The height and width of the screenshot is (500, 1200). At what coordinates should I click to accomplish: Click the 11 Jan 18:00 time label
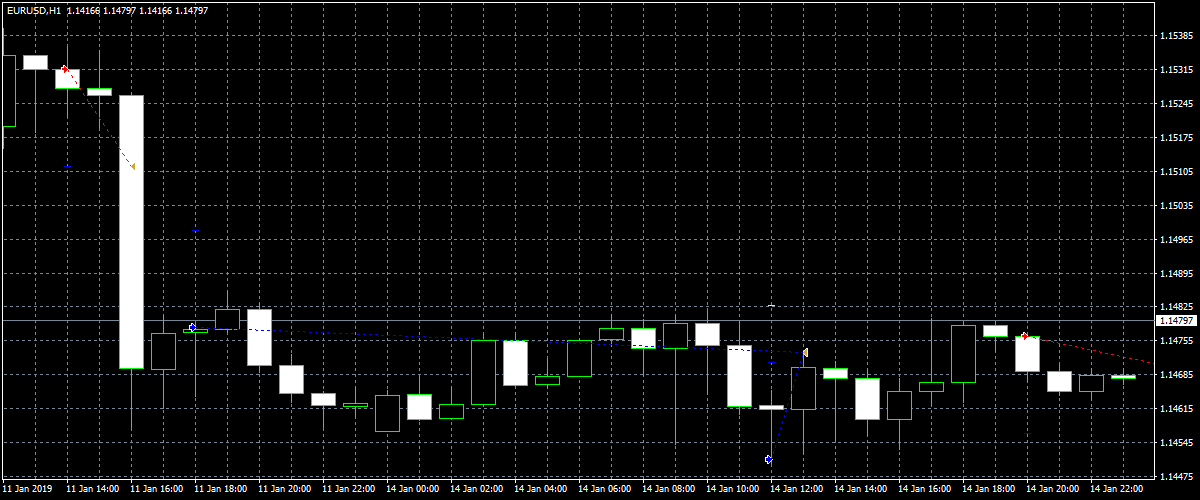tap(221, 490)
